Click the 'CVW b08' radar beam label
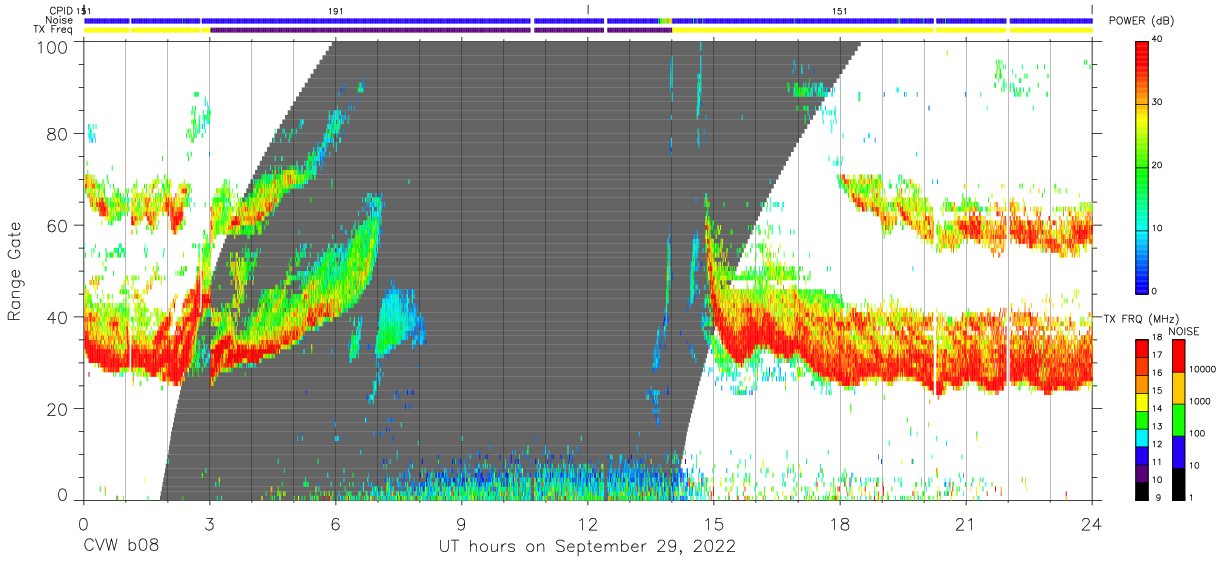1228x567 pixels. click(121, 547)
